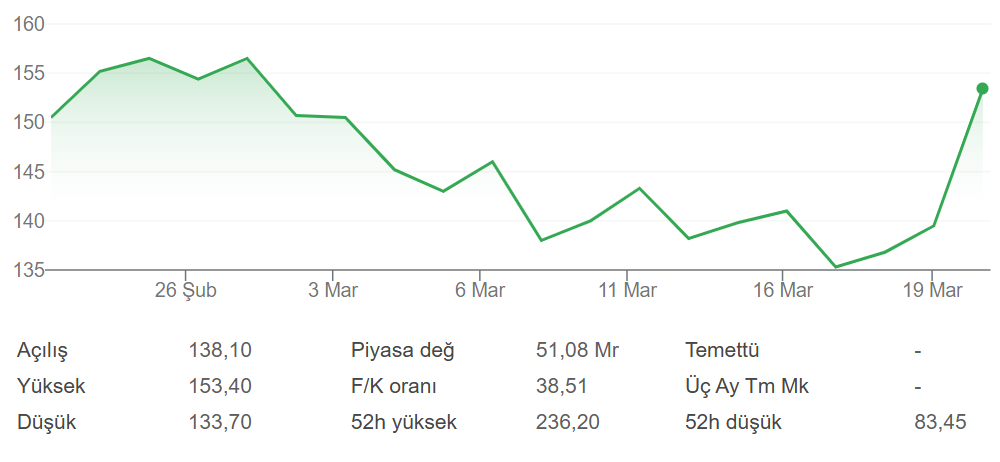Select the Yüksek value 153,40
Screen dimensions: 1000x462
pos(220,386)
